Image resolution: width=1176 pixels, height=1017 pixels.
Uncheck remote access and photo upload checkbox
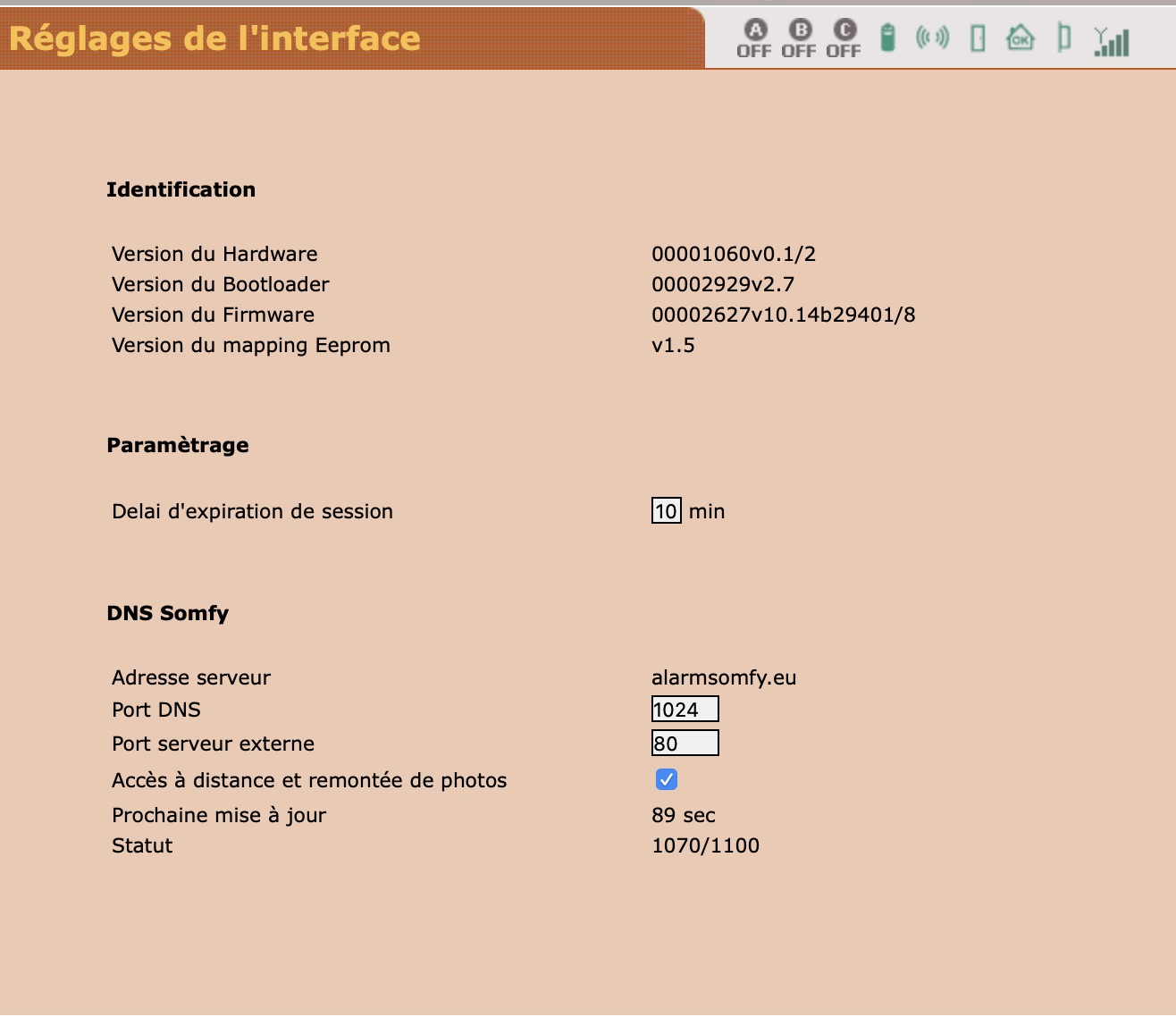(x=667, y=779)
